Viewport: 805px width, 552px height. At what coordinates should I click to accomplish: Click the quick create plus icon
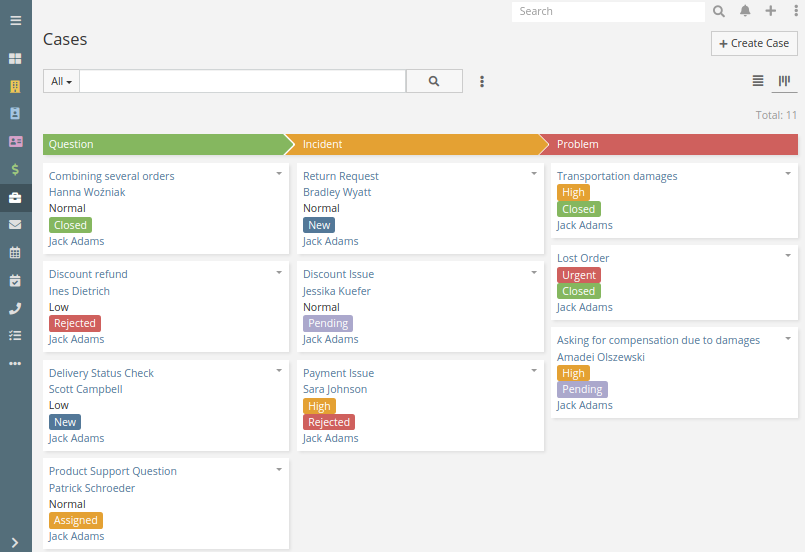coord(771,11)
